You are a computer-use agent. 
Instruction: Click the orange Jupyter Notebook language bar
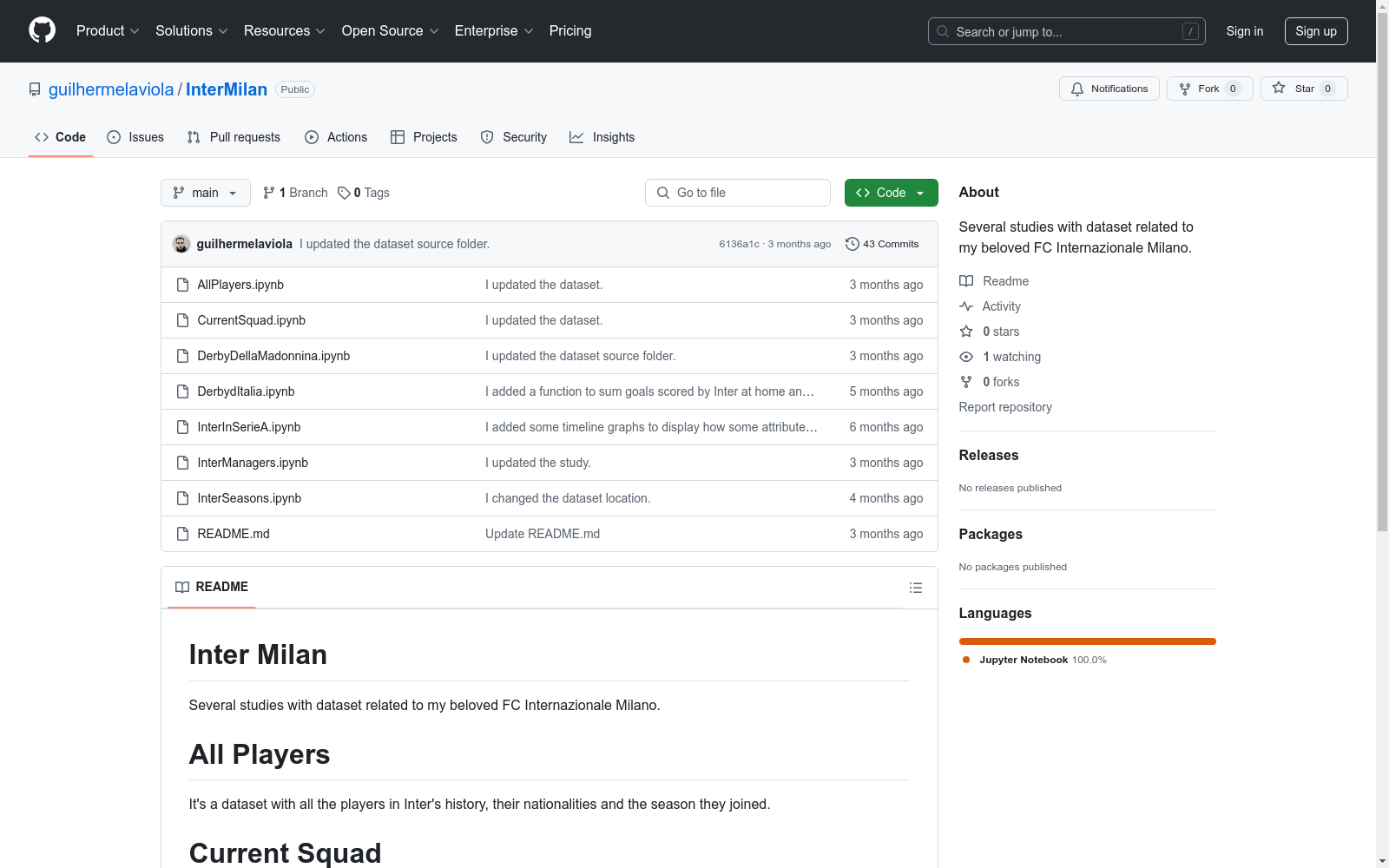[x=1088, y=641]
